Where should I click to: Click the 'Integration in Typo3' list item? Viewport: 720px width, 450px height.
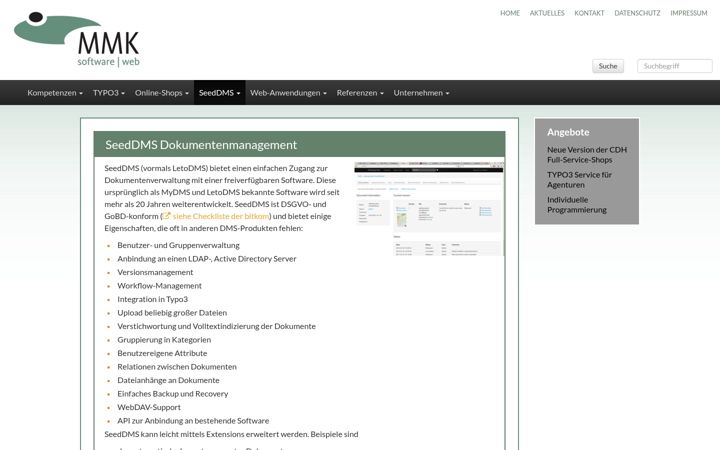point(152,299)
